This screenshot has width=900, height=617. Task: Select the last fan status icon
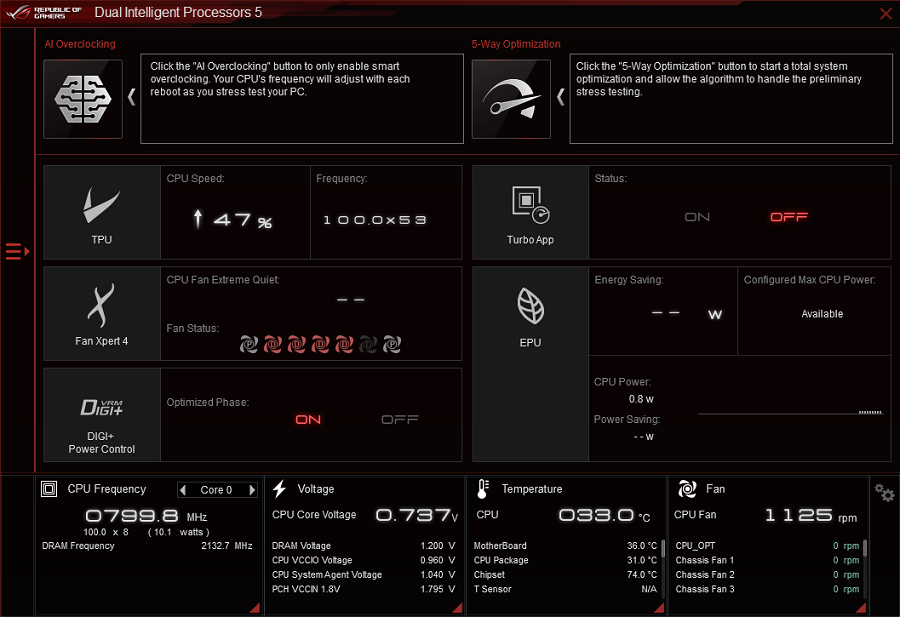pyautogui.click(x=392, y=344)
